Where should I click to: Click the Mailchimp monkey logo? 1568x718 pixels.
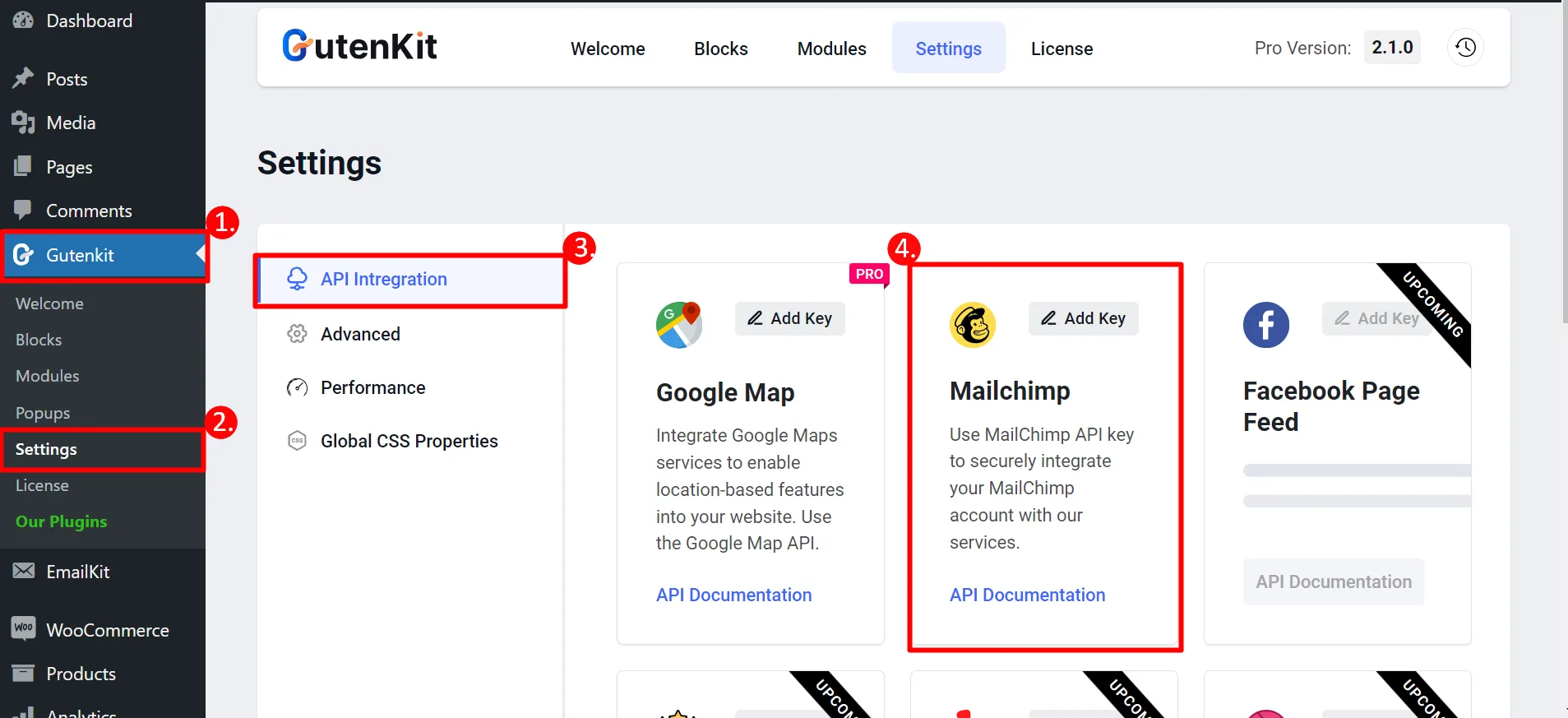973,325
